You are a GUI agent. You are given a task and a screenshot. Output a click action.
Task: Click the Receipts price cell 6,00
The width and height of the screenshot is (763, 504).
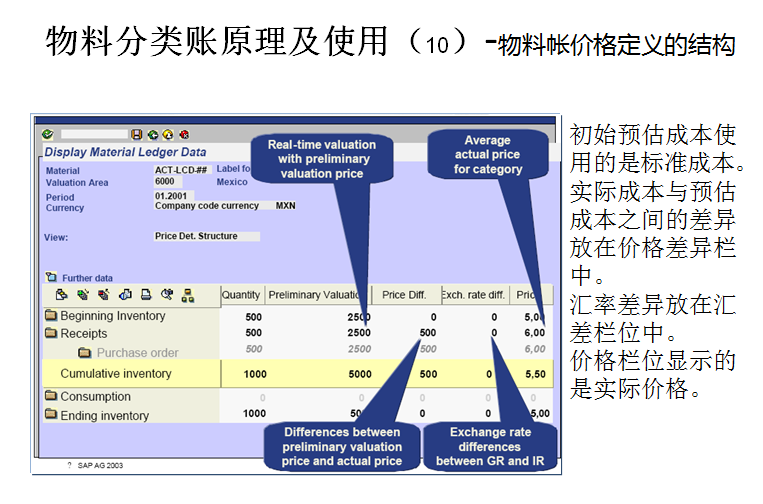click(x=534, y=333)
